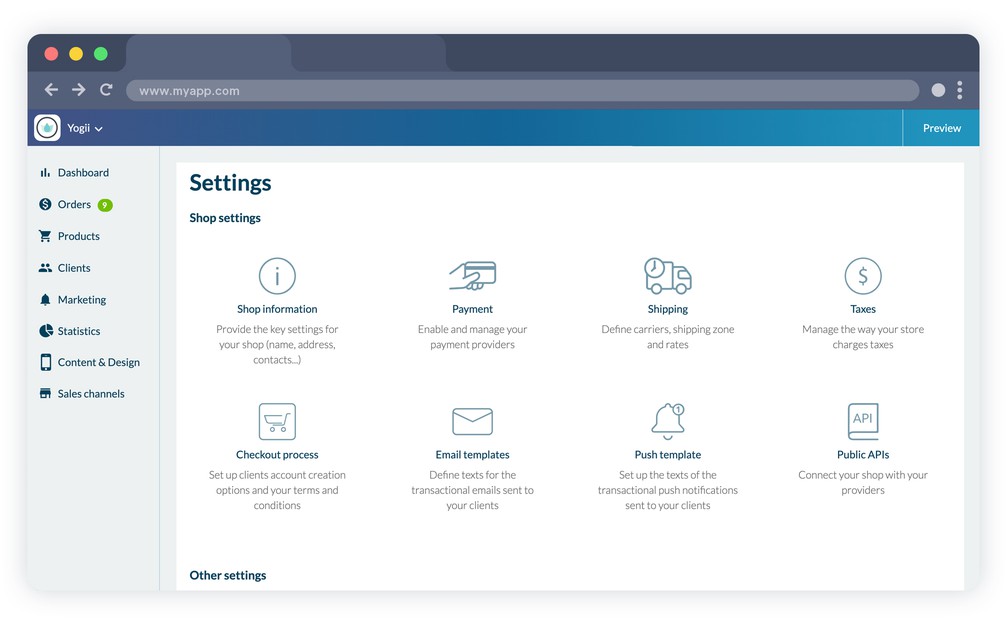
Task: Open the browser three-dot menu
Action: (x=959, y=90)
